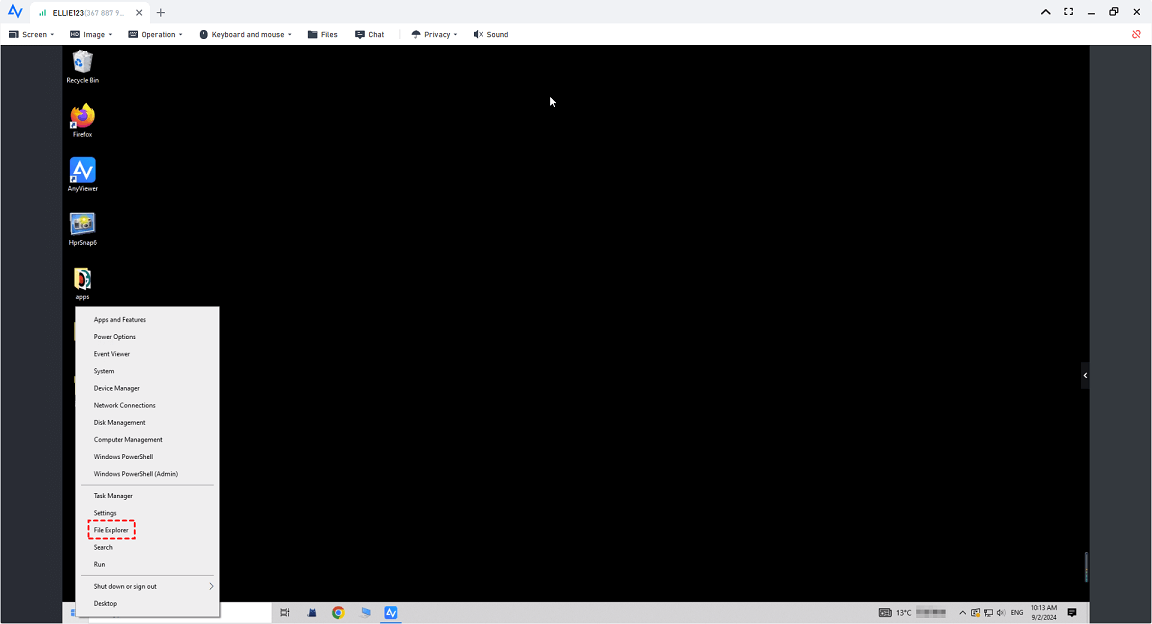Select the HprSnap6 desktop icon
Viewport: 1152px width, 624px height.
point(82,229)
